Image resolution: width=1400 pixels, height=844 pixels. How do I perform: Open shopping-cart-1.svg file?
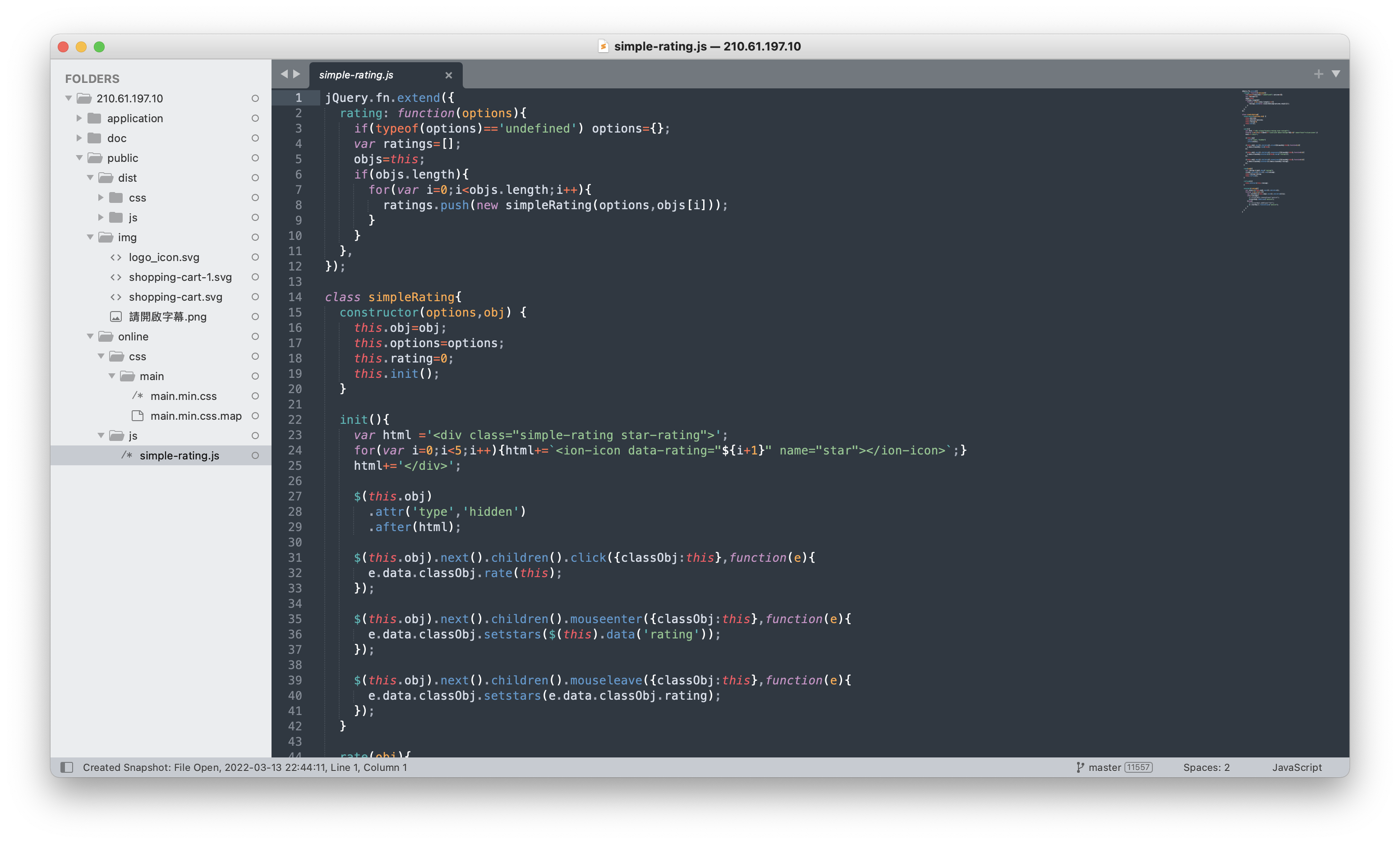[x=180, y=277]
